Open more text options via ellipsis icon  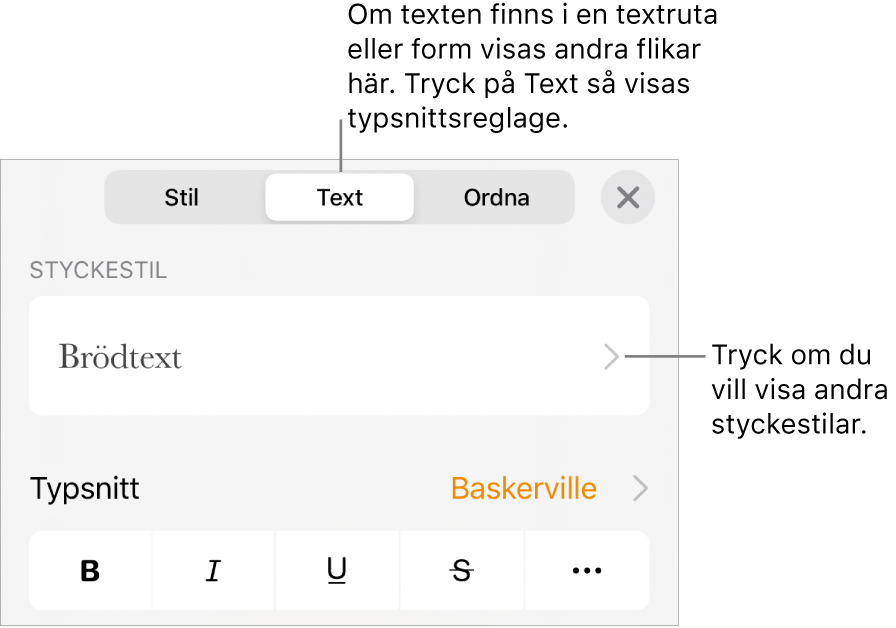pos(585,571)
